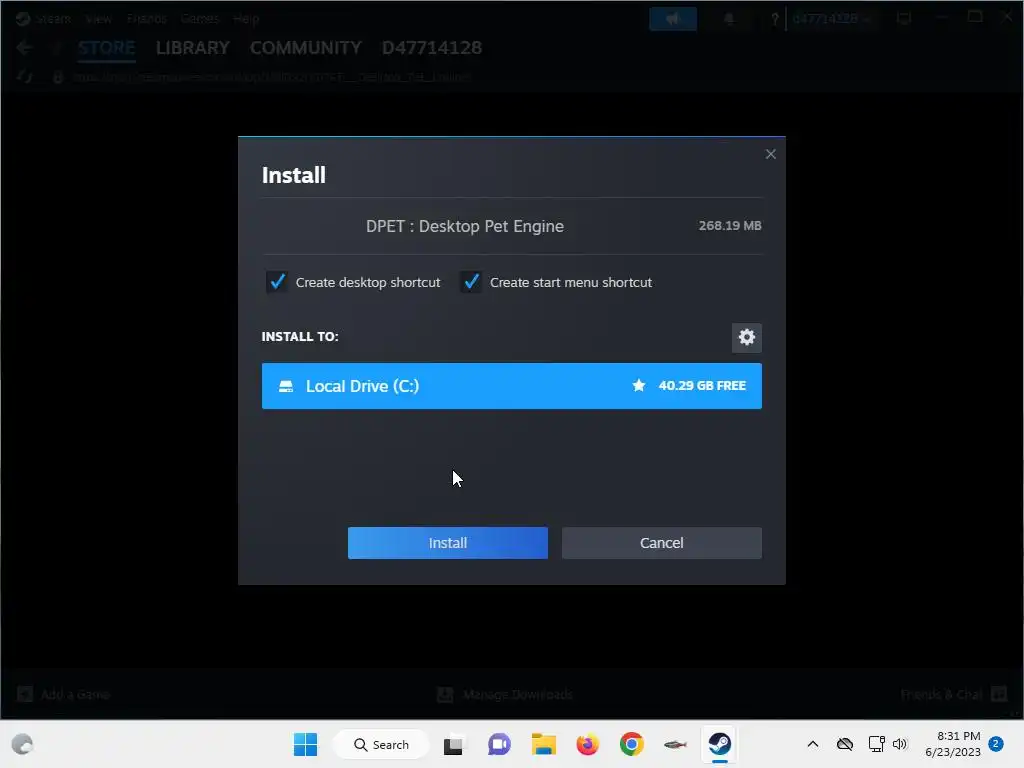Open network display tray icon

[x=876, y=744]
